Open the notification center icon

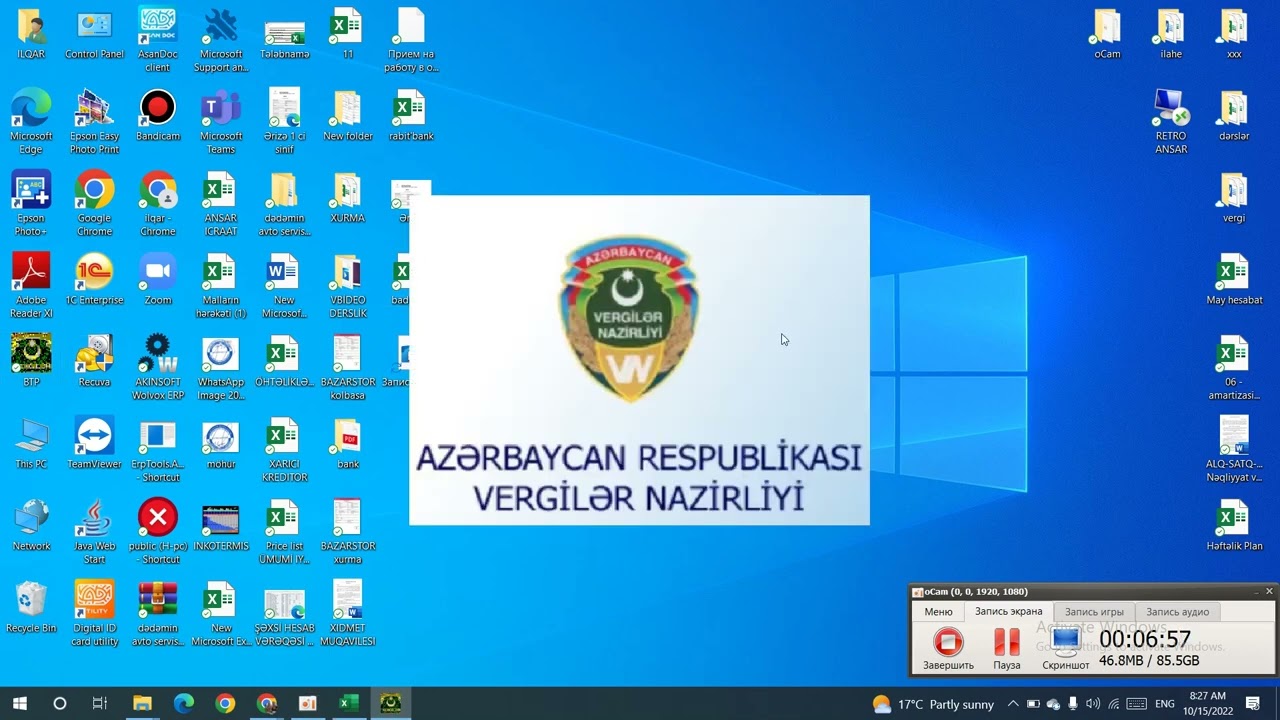click(1253, 704)
